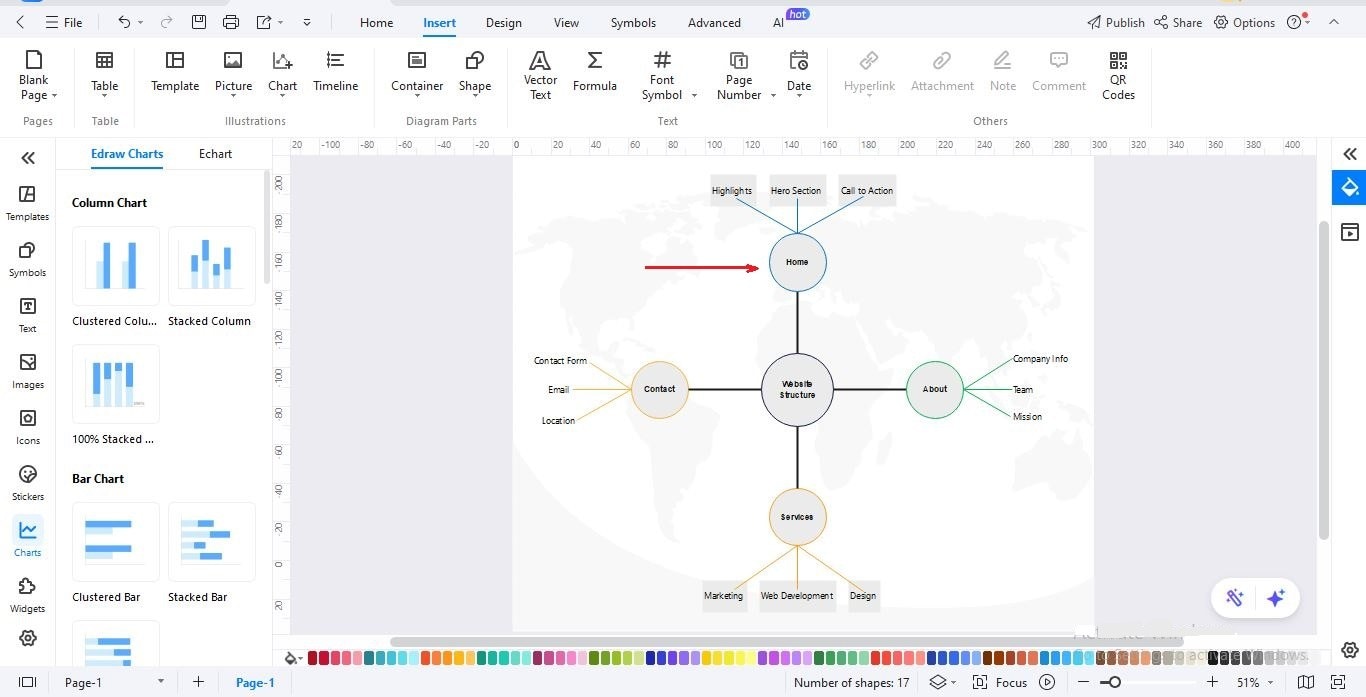The width and height of the screenshot is (1366, 697).
Task: Open the Icons sidebar panel
Action: [x=28, y=427]
